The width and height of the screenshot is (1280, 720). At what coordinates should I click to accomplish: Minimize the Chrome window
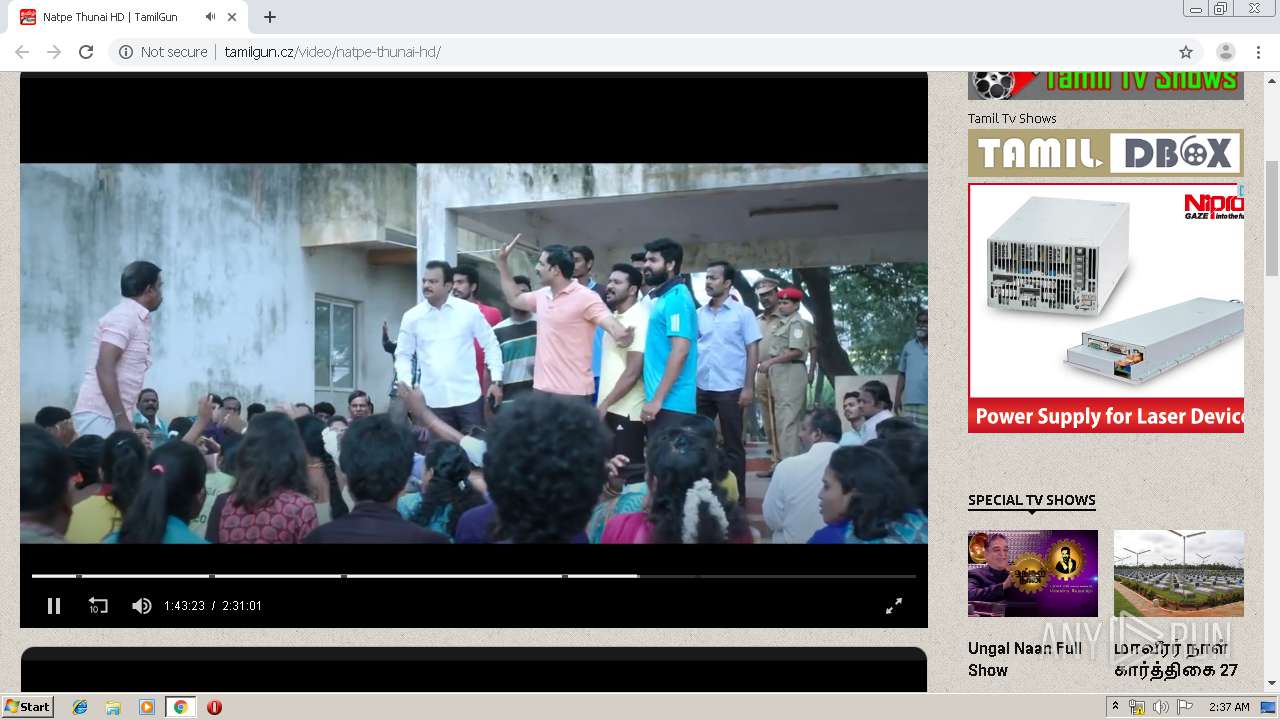click(x=1195, y=9)
